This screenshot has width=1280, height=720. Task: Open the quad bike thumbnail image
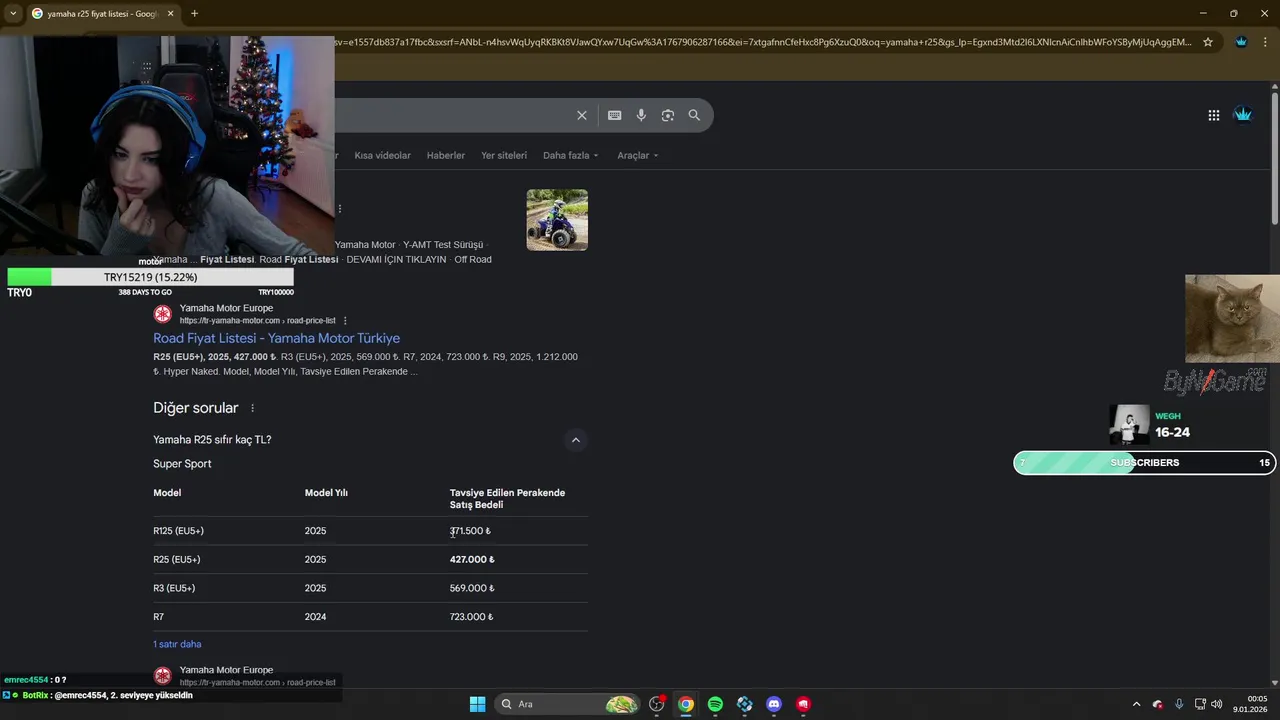click(557, 219)
